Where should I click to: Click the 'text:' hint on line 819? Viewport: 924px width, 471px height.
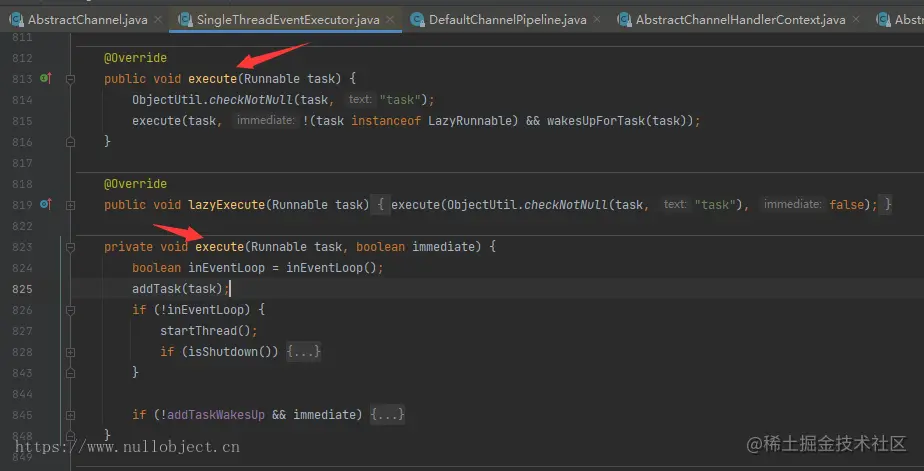[x=675, y=205]
